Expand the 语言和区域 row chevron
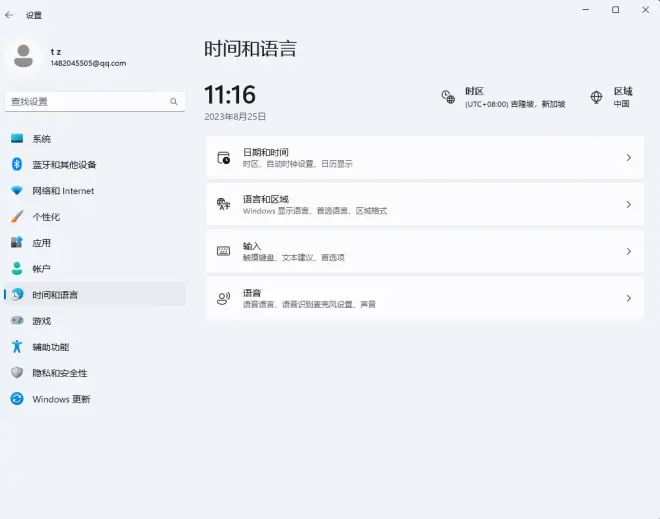660x519 pixels. click(628, 205)
